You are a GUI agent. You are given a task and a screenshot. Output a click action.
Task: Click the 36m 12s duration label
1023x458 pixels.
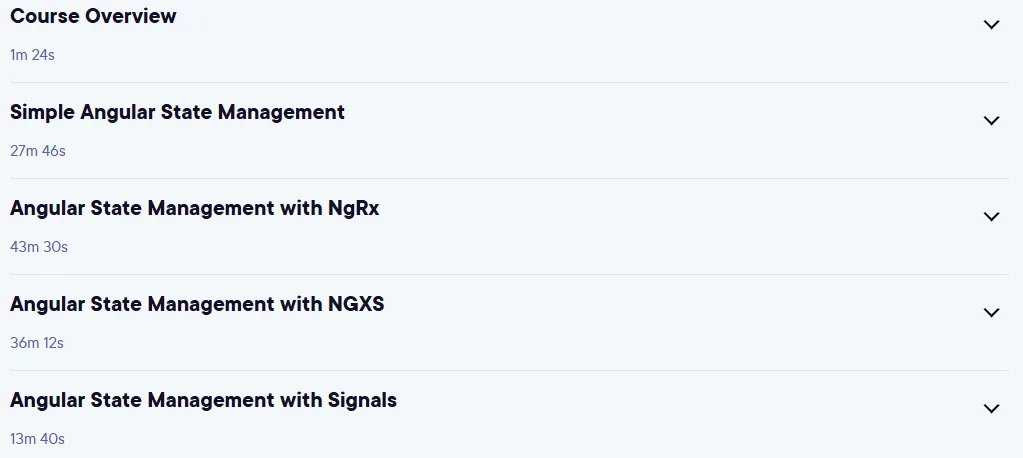tap(37, 343)
